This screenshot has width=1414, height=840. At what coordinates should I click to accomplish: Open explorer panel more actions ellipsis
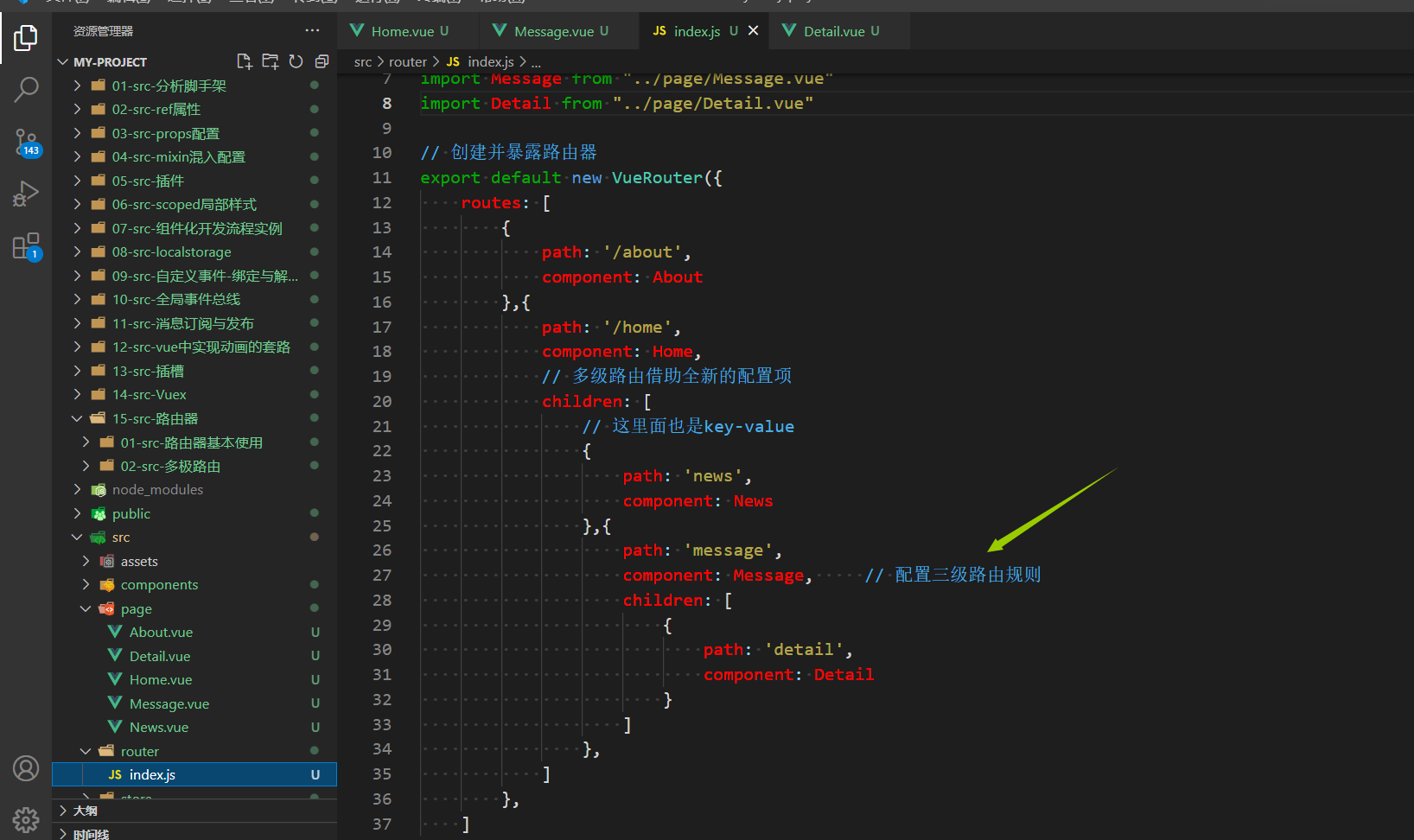[x=312, y=30]
